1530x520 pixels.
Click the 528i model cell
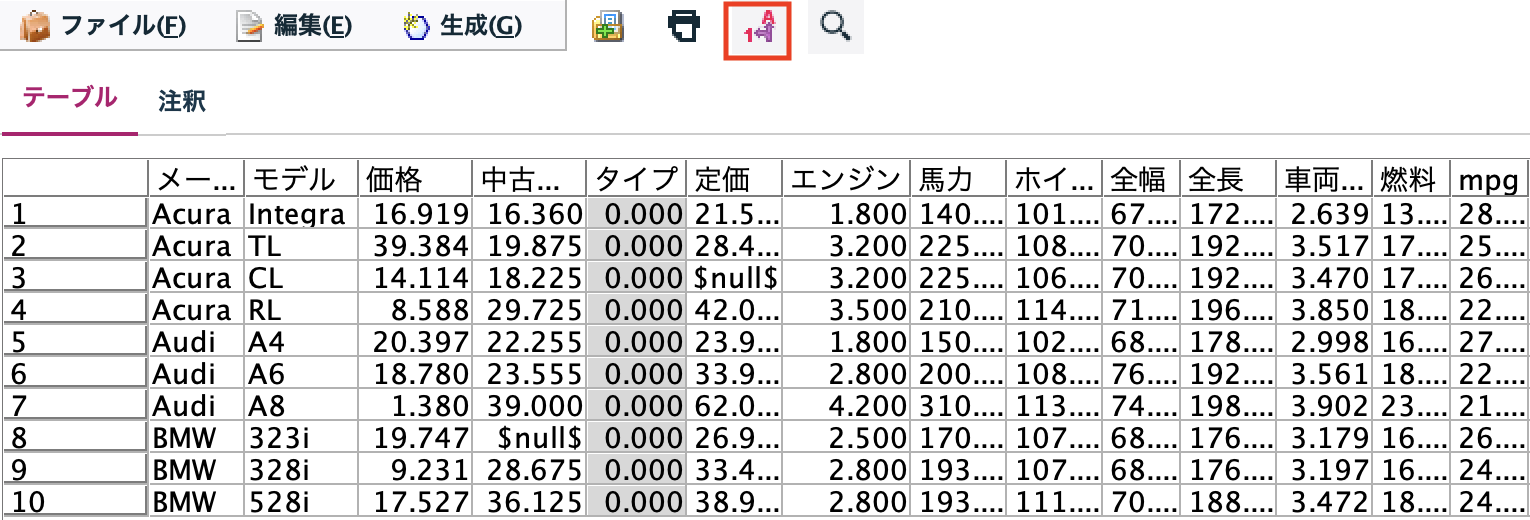(x=301, y=503)
